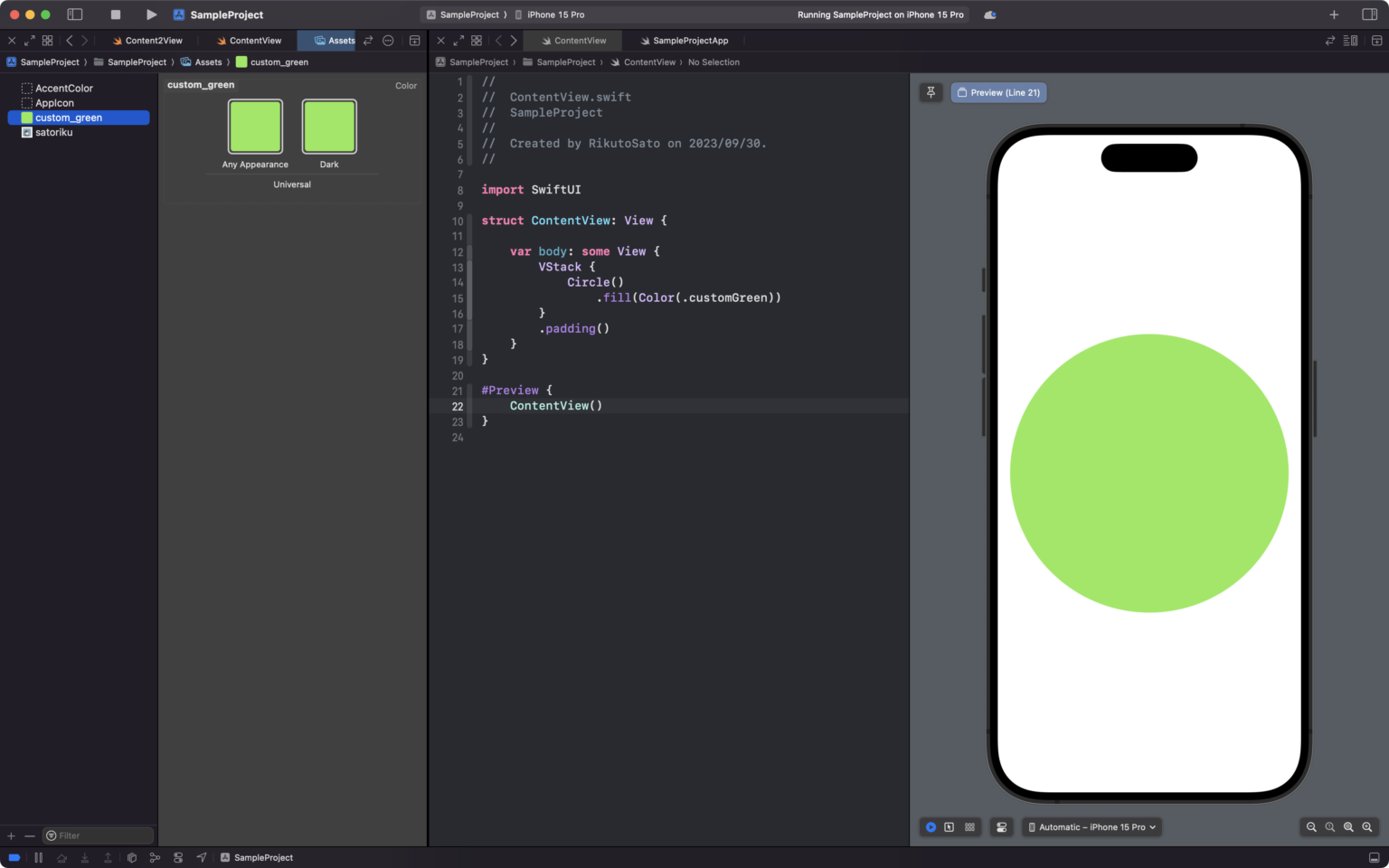Select satoriku in the assets sidebar
Viewport: 1389px width, 868px height.
pos(53,132)
